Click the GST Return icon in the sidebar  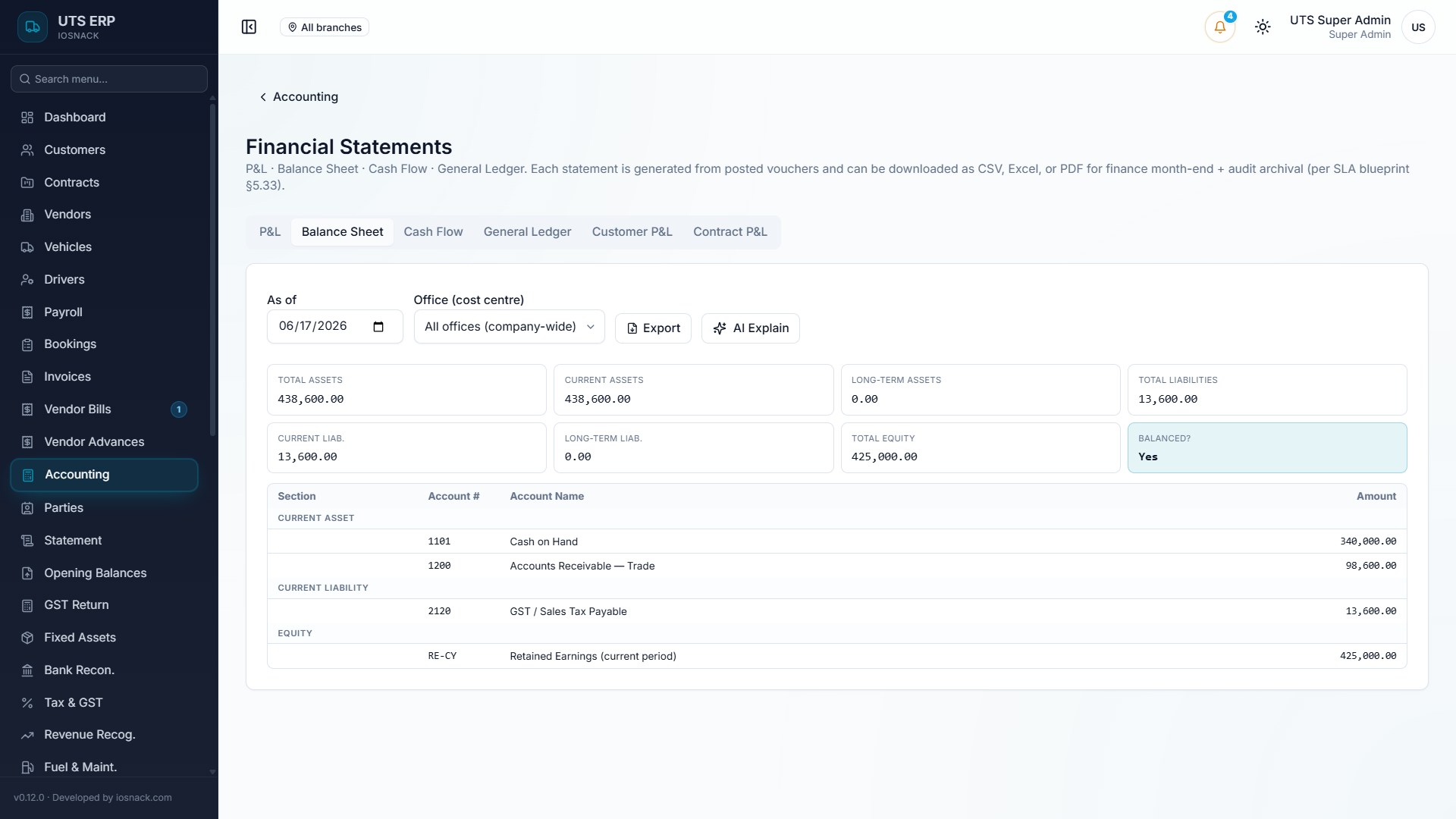(27, 605)
